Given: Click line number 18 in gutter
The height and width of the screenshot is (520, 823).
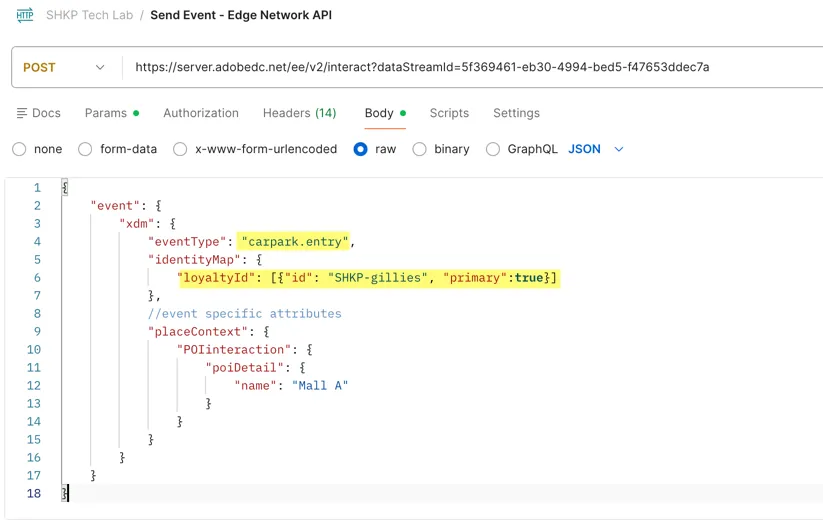Looking at the screenshot, I should (x=34, y=493).
